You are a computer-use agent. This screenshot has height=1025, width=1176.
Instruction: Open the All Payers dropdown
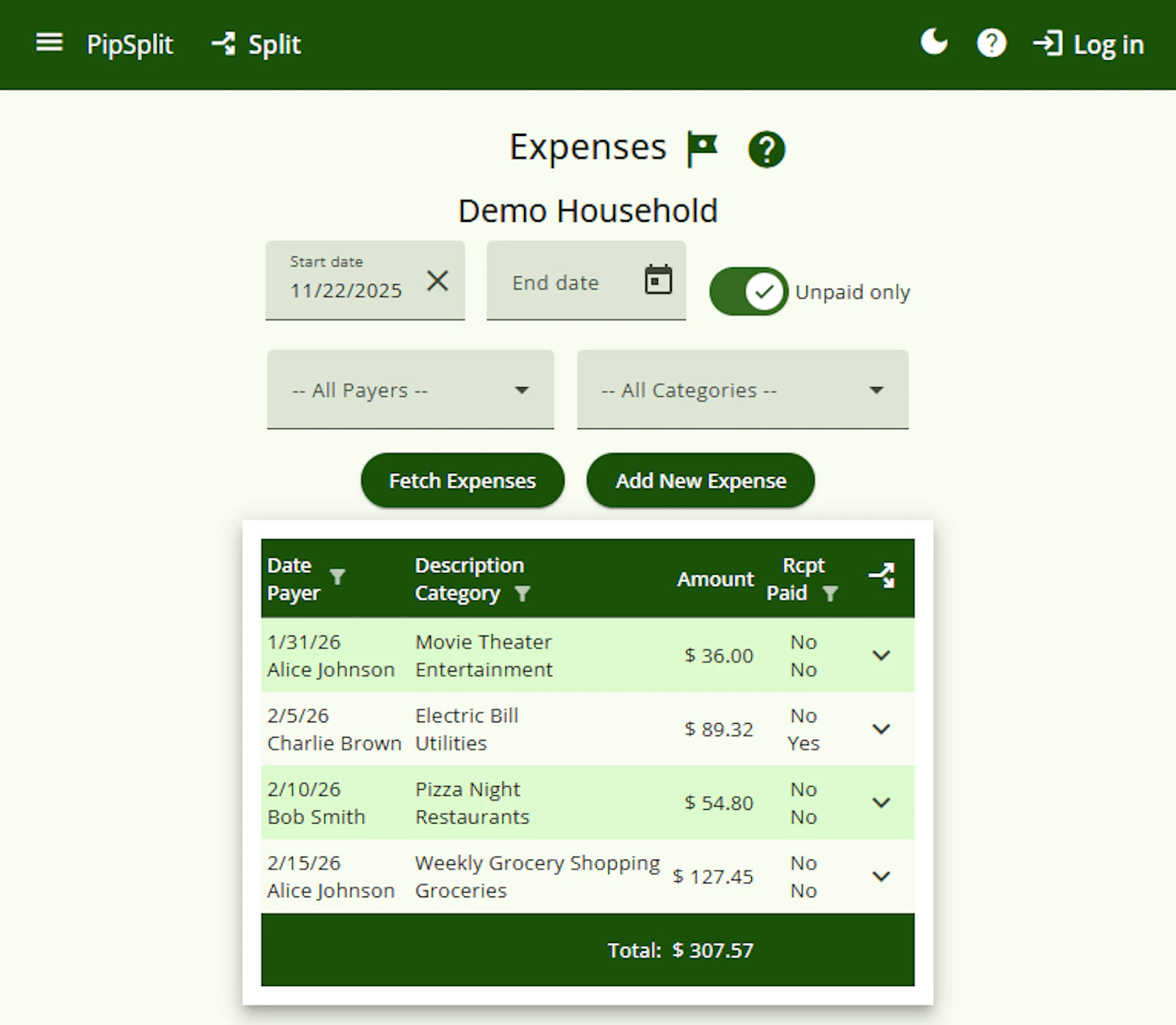click(410, 389)
